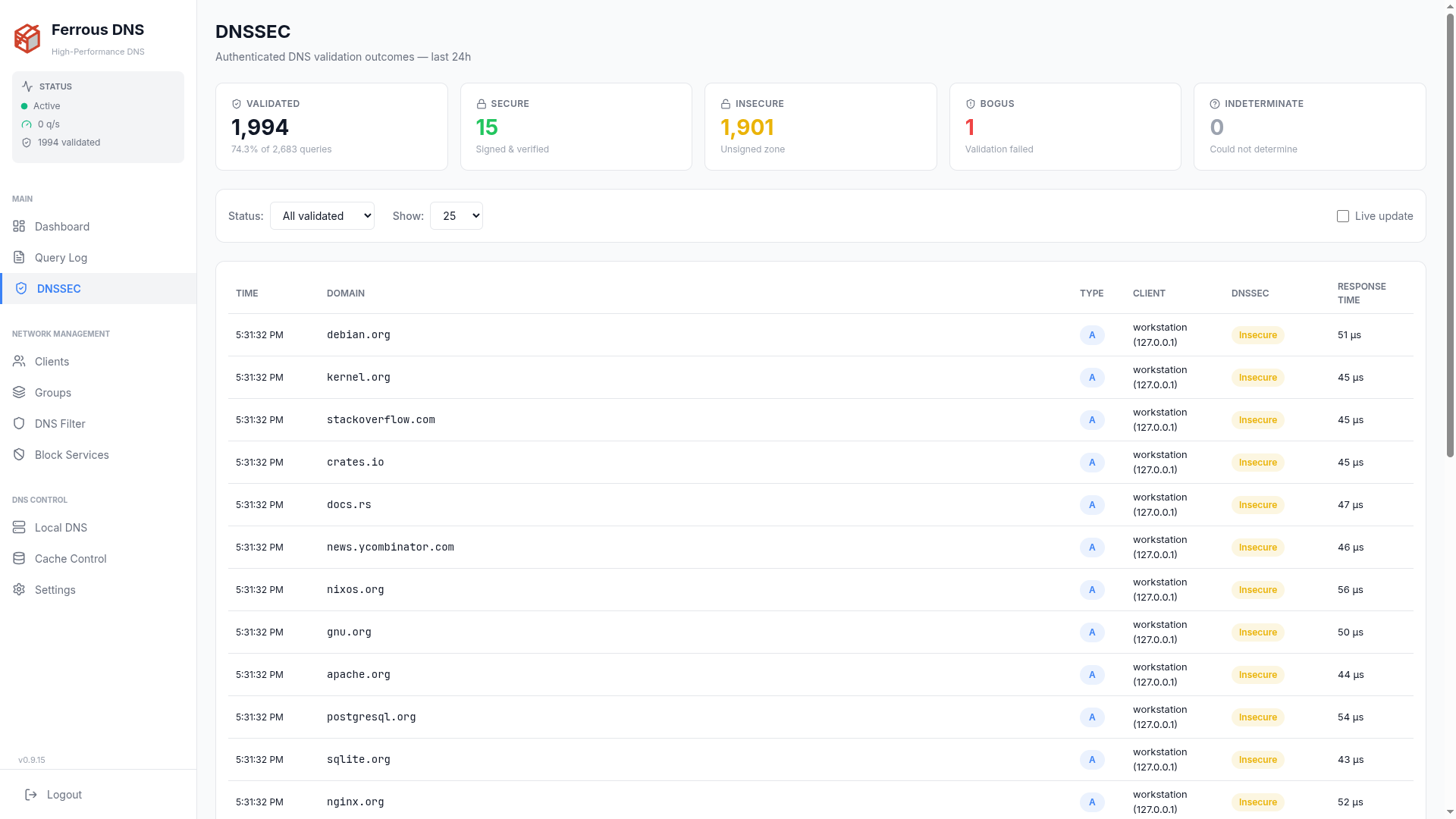Image resolution: width=1456 pixels, height=819 pixels.
Task: Open the Clients page
Action: coord(99,362)
